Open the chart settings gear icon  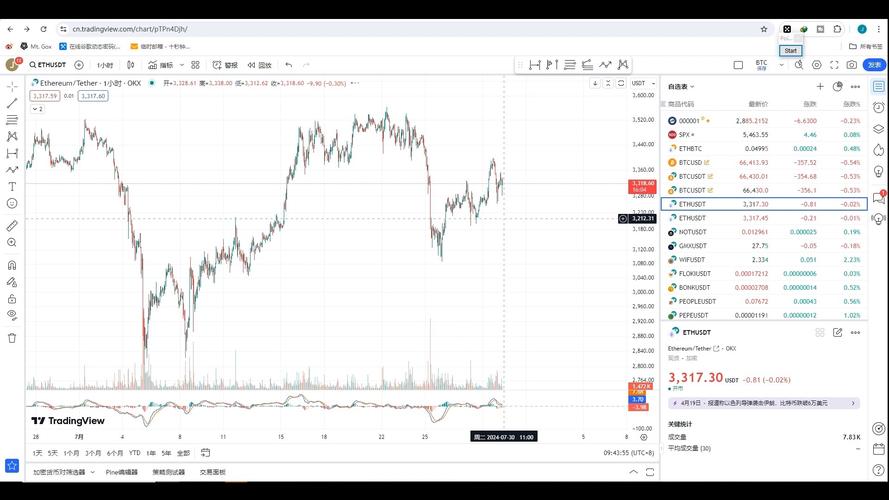[816, 65]
